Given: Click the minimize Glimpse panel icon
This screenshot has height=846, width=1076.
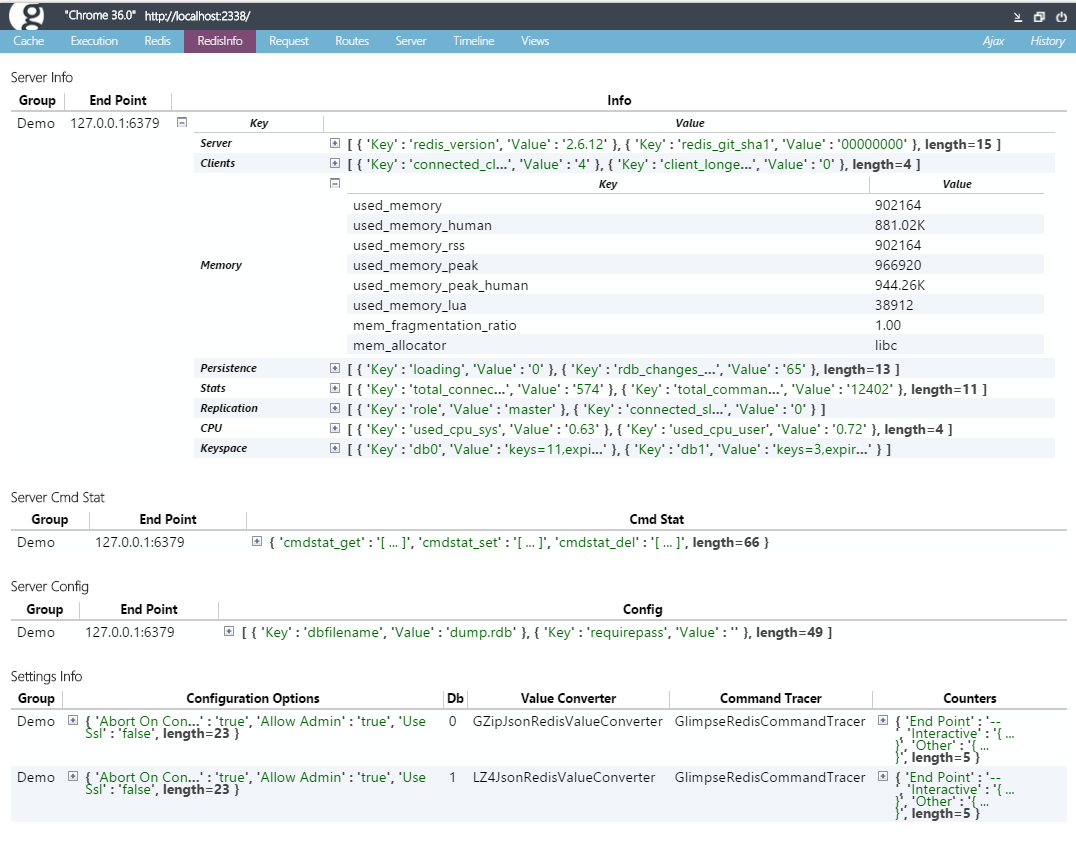Looking at the screenshot, I should click(1018, 17).
